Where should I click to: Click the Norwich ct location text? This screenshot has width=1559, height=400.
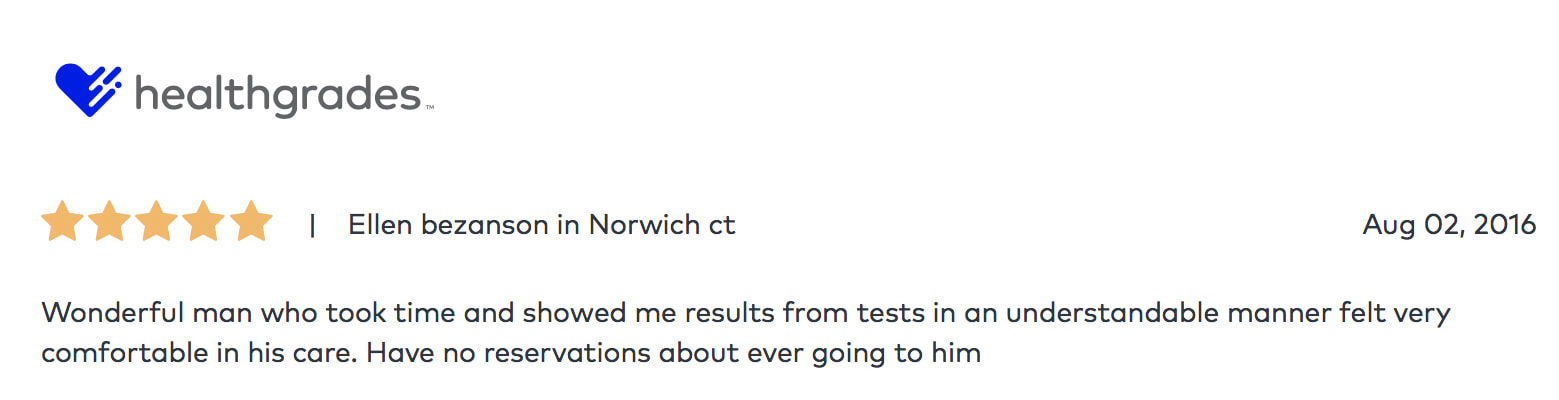click(662, 225)
